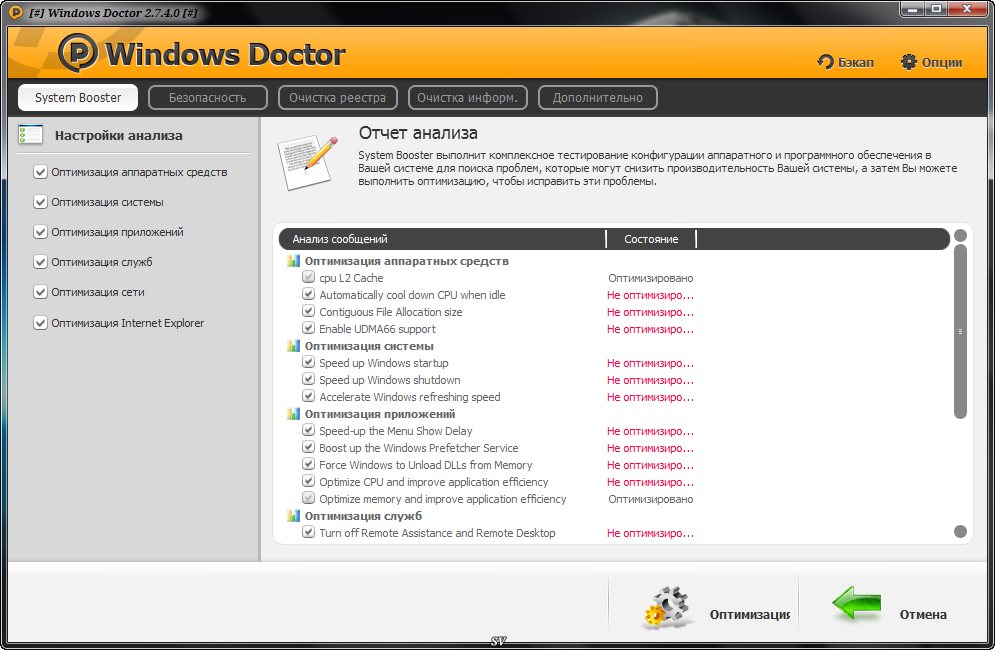Click the Анализ сообщений column header
995x650 pixels.
point(442,239)
